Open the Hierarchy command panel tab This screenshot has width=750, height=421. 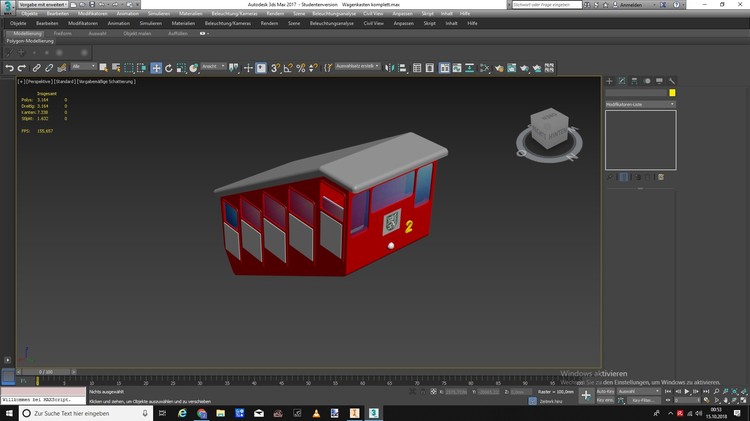pyautogui.click(x=634, y=81)
